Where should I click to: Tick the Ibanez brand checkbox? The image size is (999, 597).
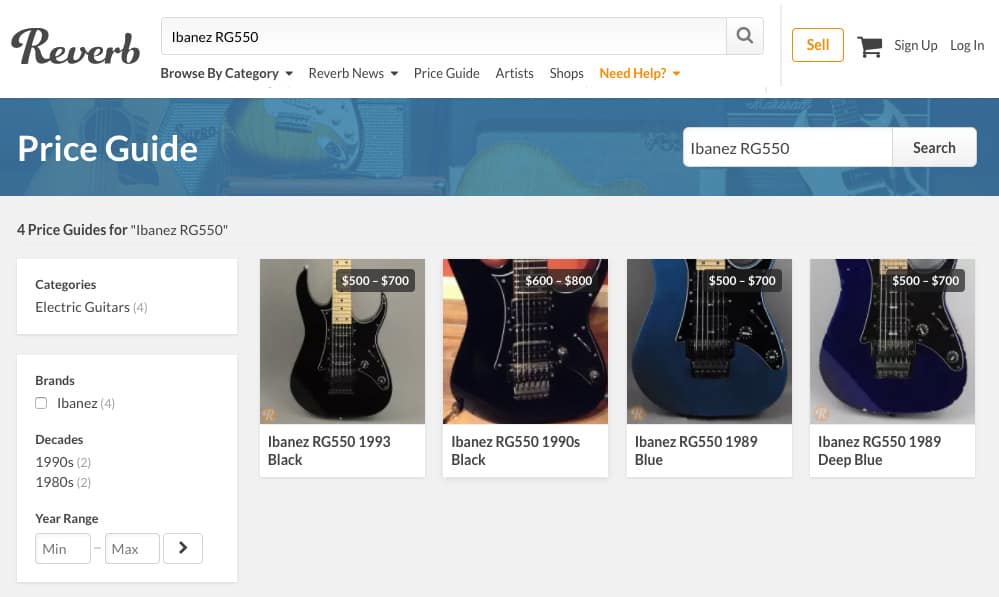click(41, 403)
